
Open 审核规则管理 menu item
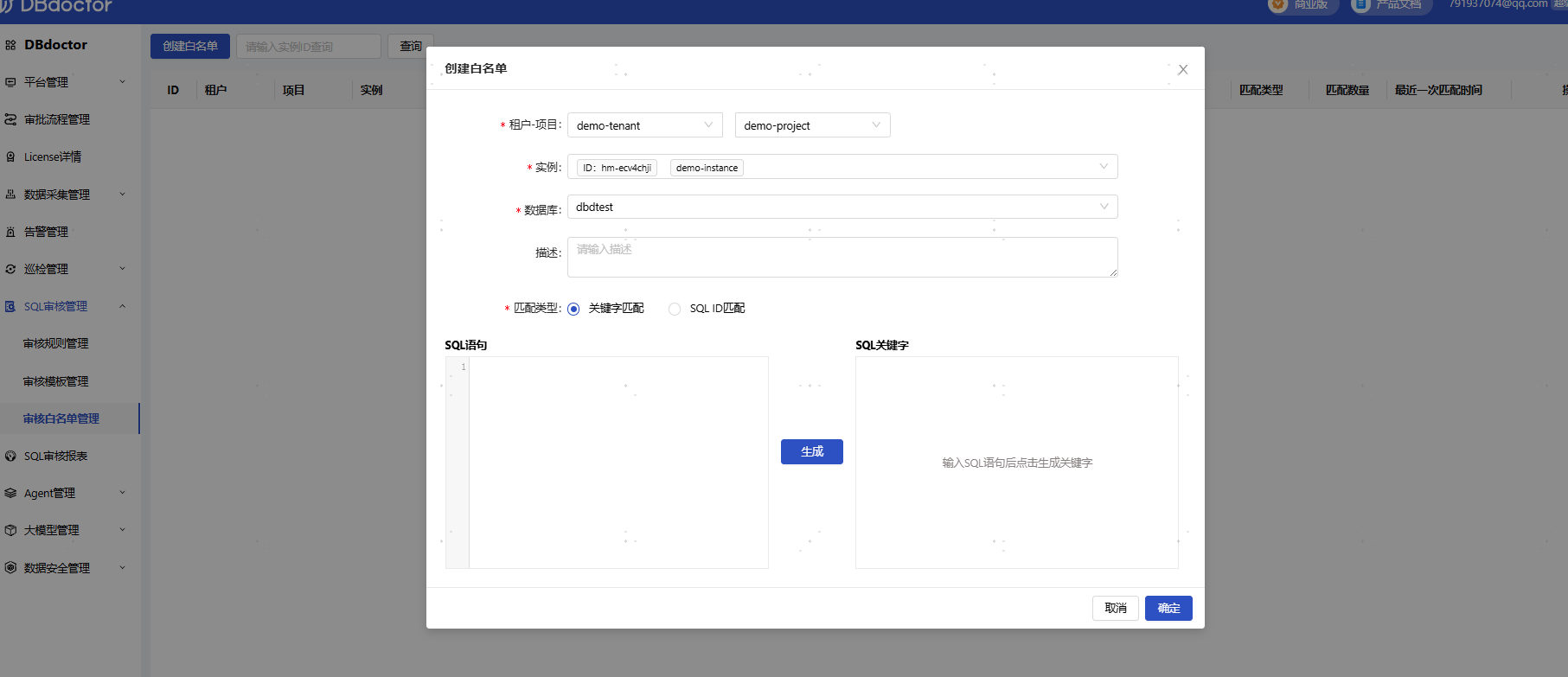tap(56, 343)
